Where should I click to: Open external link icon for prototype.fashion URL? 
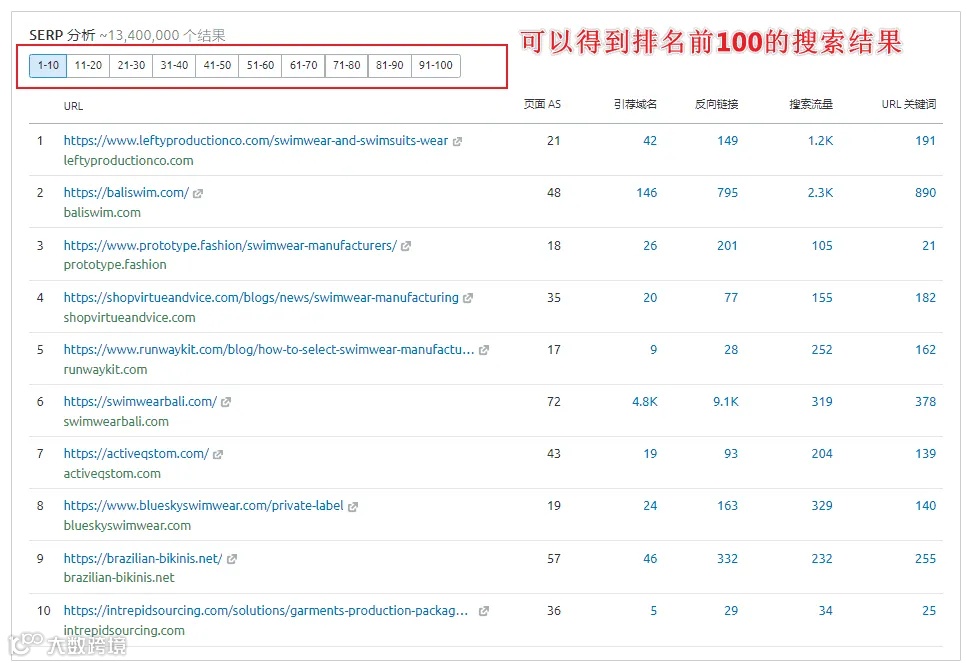pyautogui.click(x=406, y=246)
